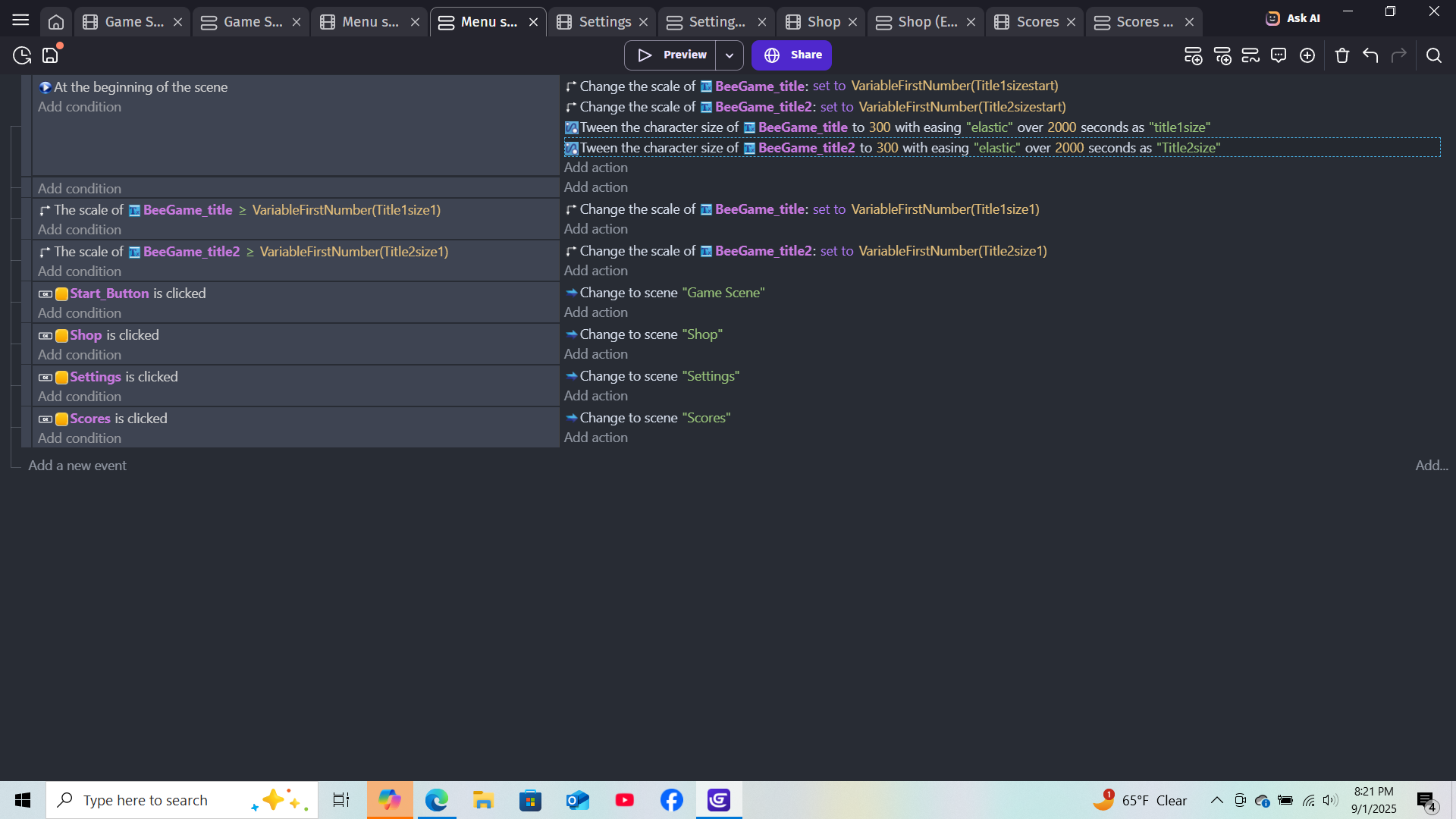This screenshot has height=819, width=1456.
Task: Add a new empty event from toolbar
Action: coord(1193,55)
